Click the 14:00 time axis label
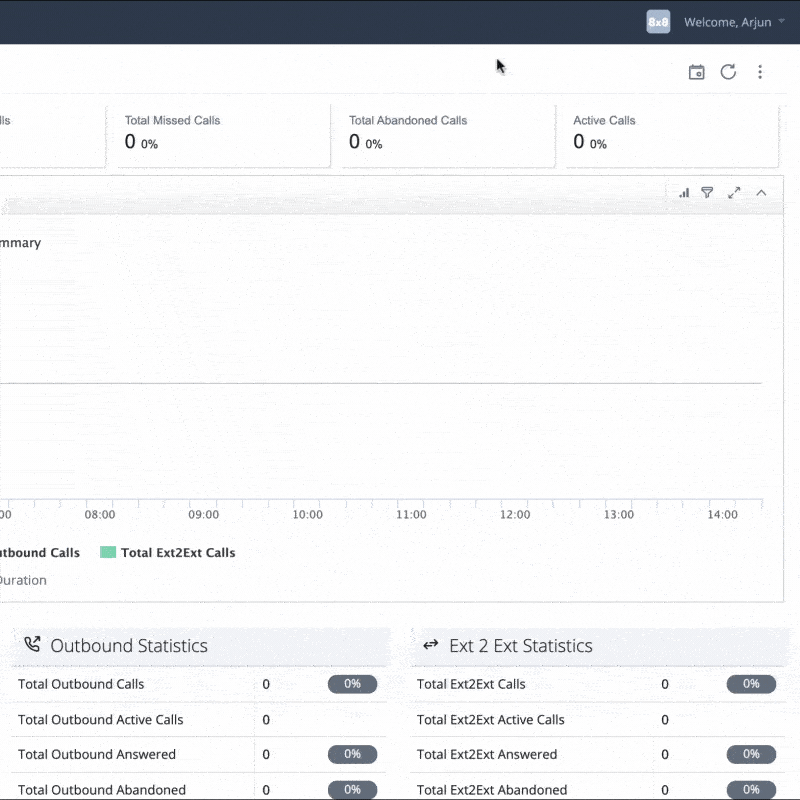The width and height of the screenshot is (800, 800). click(x=722, y=514)
